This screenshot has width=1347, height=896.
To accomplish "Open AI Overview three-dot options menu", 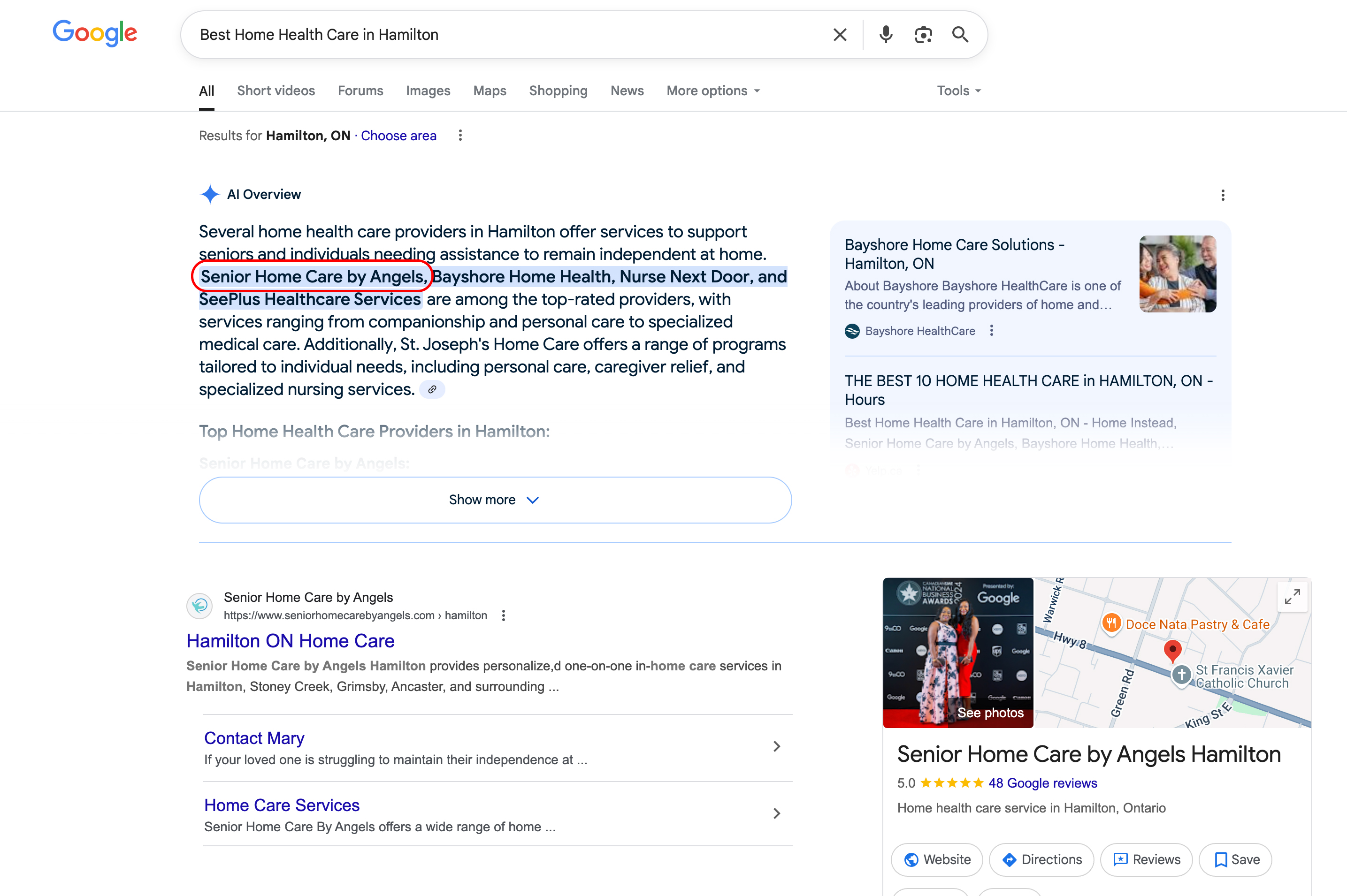I will tap(1222, 196).
